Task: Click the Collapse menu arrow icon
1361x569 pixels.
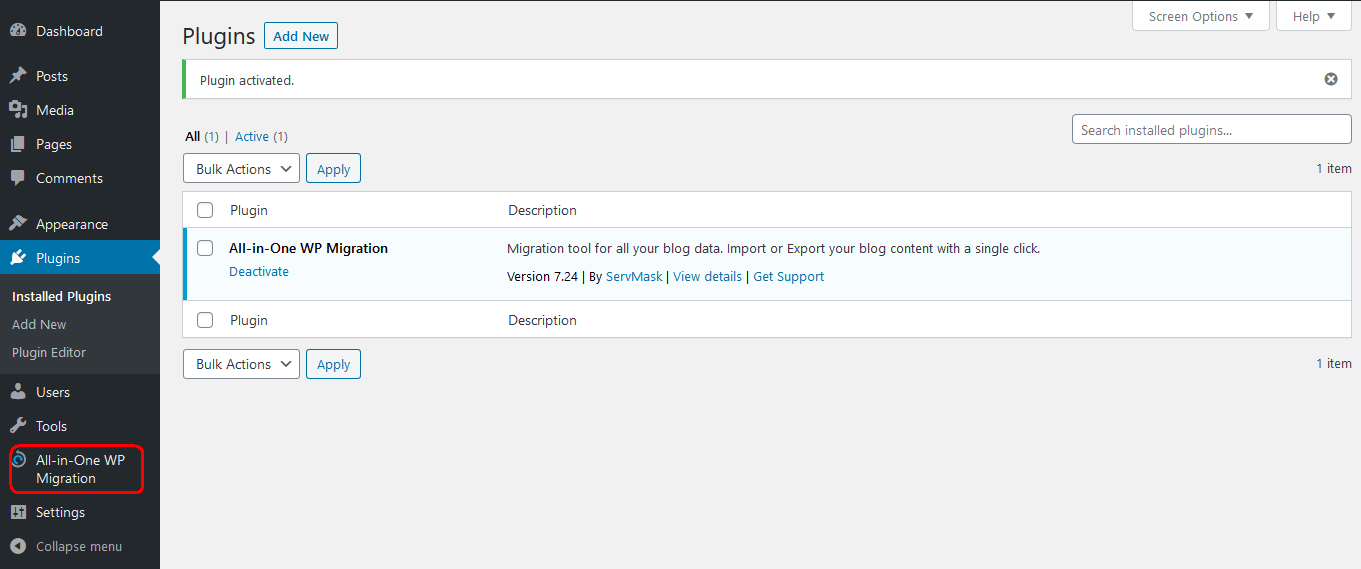Action: coord(18,546)
